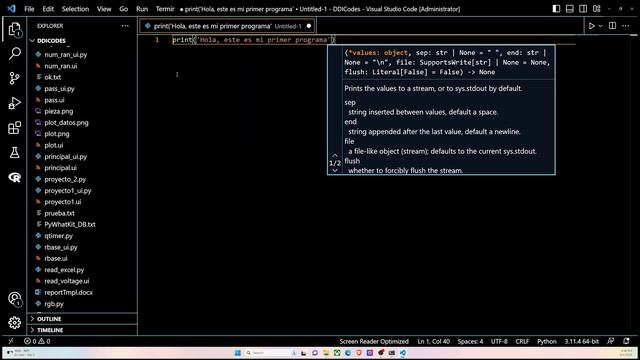Change indentation via Spaces: 4

click(x=470, y=341)
